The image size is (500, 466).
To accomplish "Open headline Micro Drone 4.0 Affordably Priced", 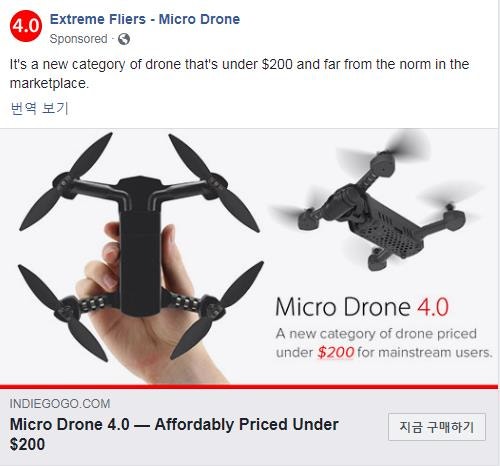I will tap(174, 434).
